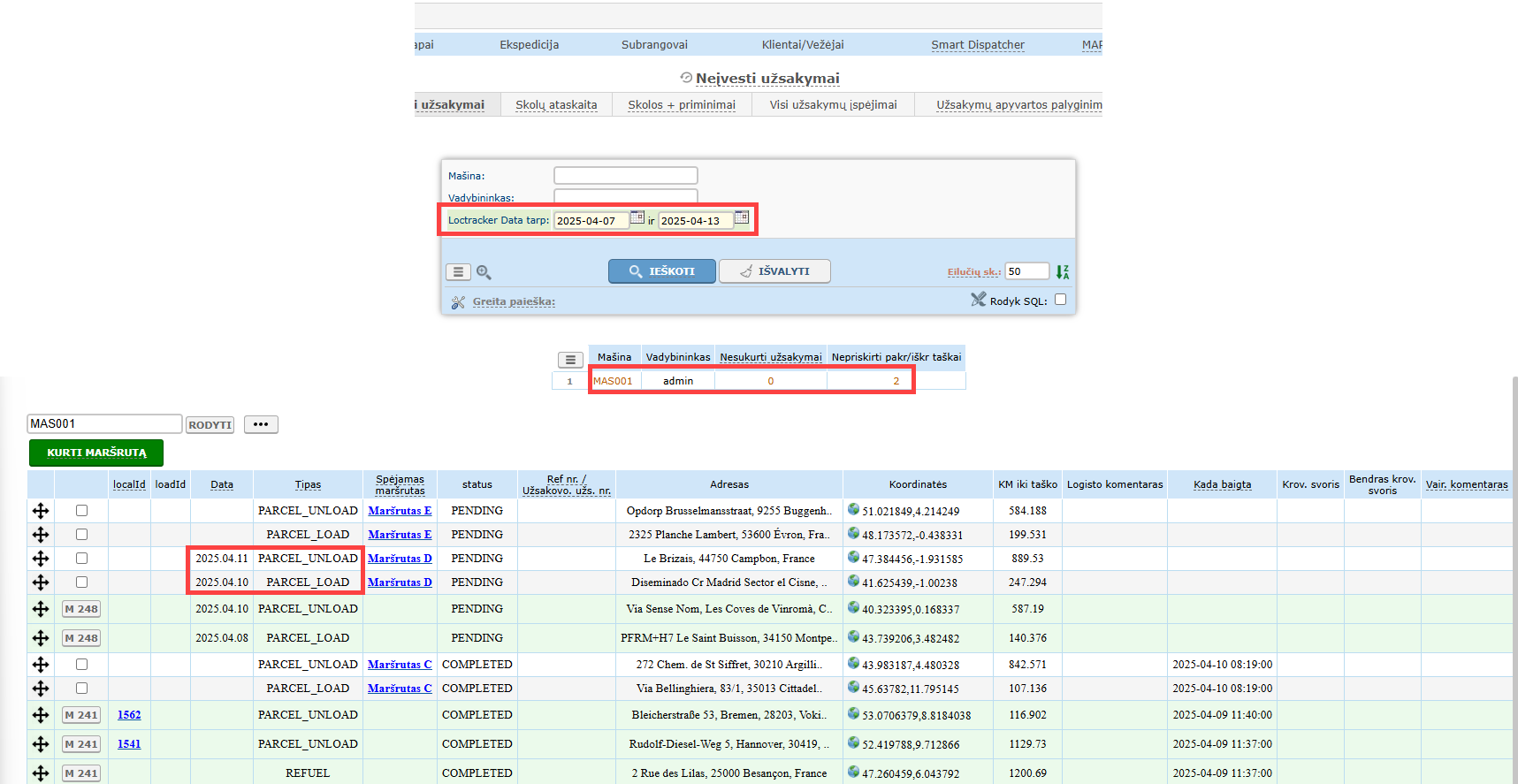
Task: Tick checkbox for the Cittadella COMPLETED row
Action: [81, 688]
